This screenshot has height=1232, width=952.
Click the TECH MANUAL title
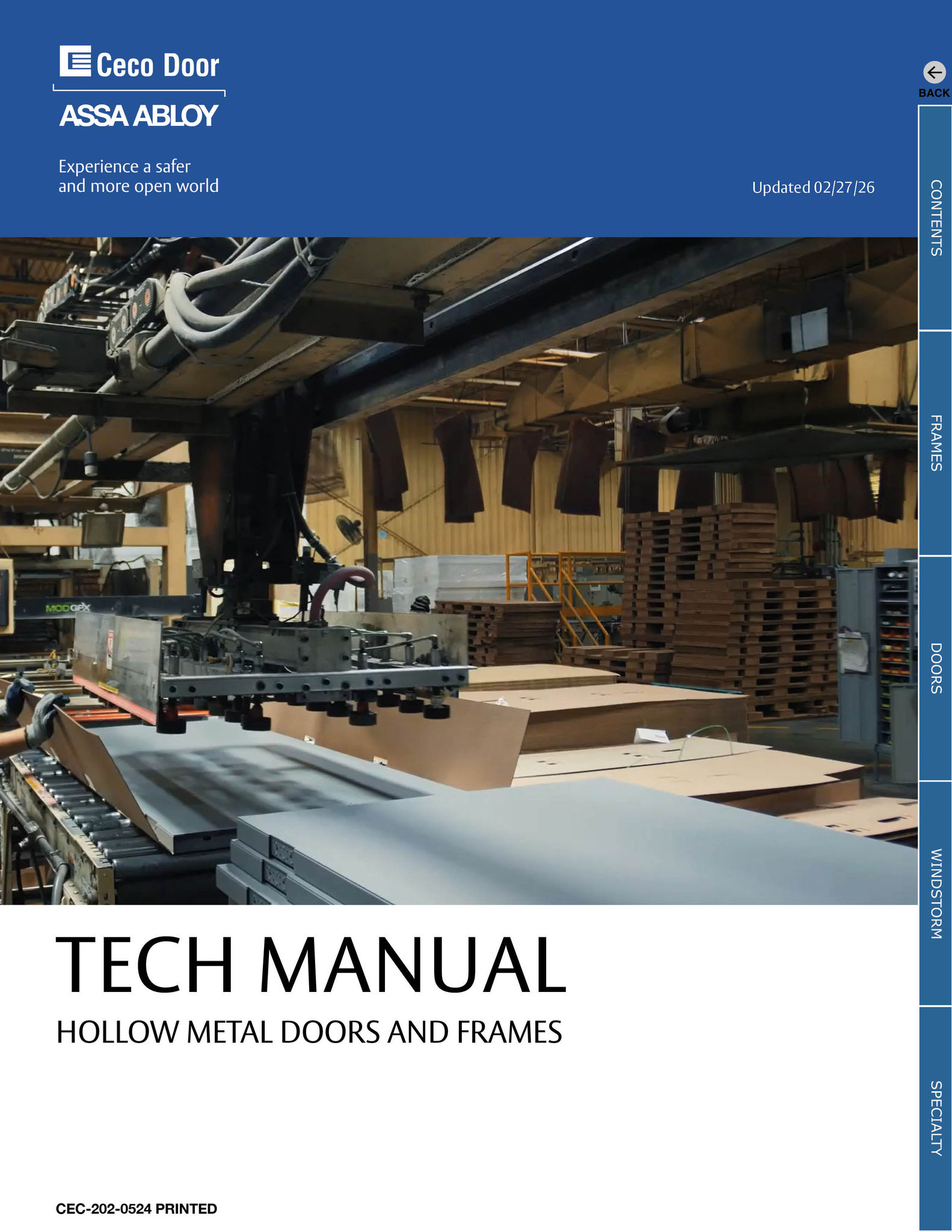click(x=311, y=966)
